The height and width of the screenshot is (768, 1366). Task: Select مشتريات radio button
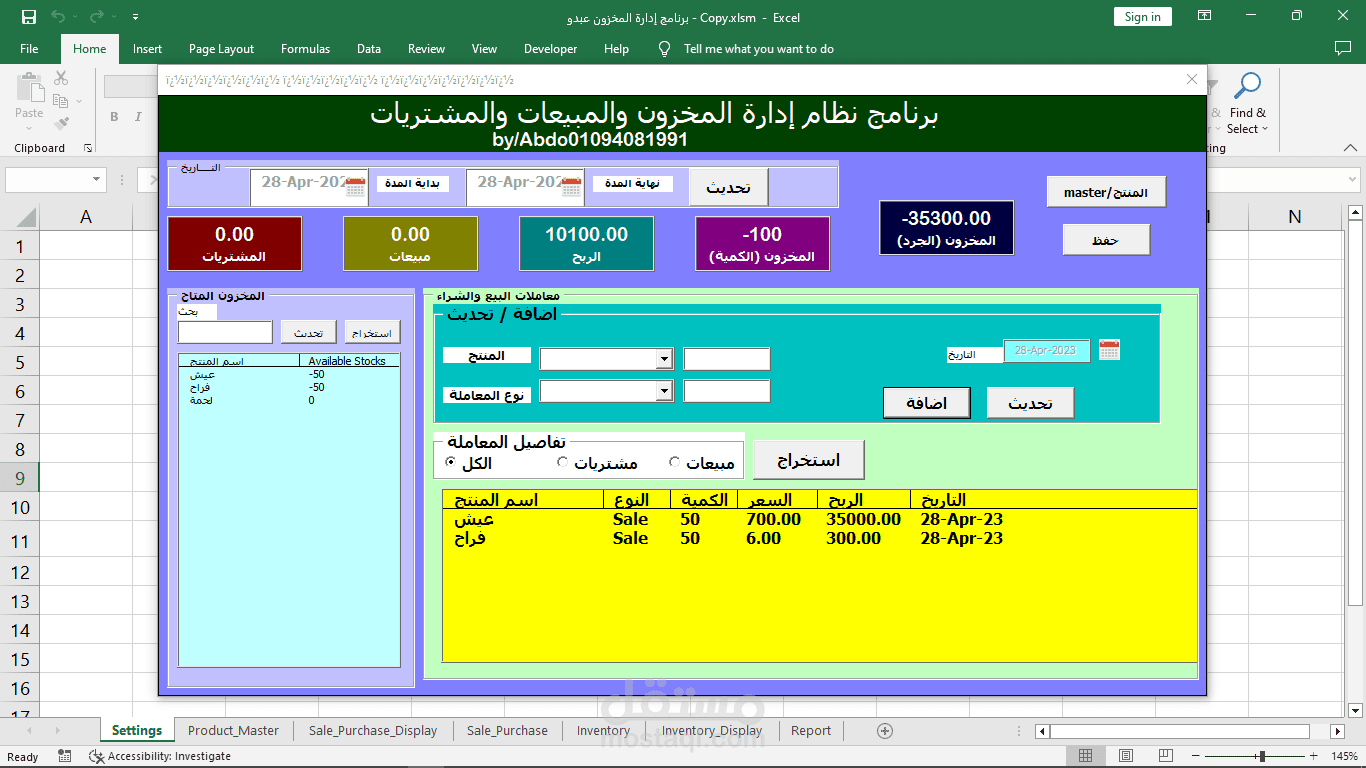pos(562,462)
